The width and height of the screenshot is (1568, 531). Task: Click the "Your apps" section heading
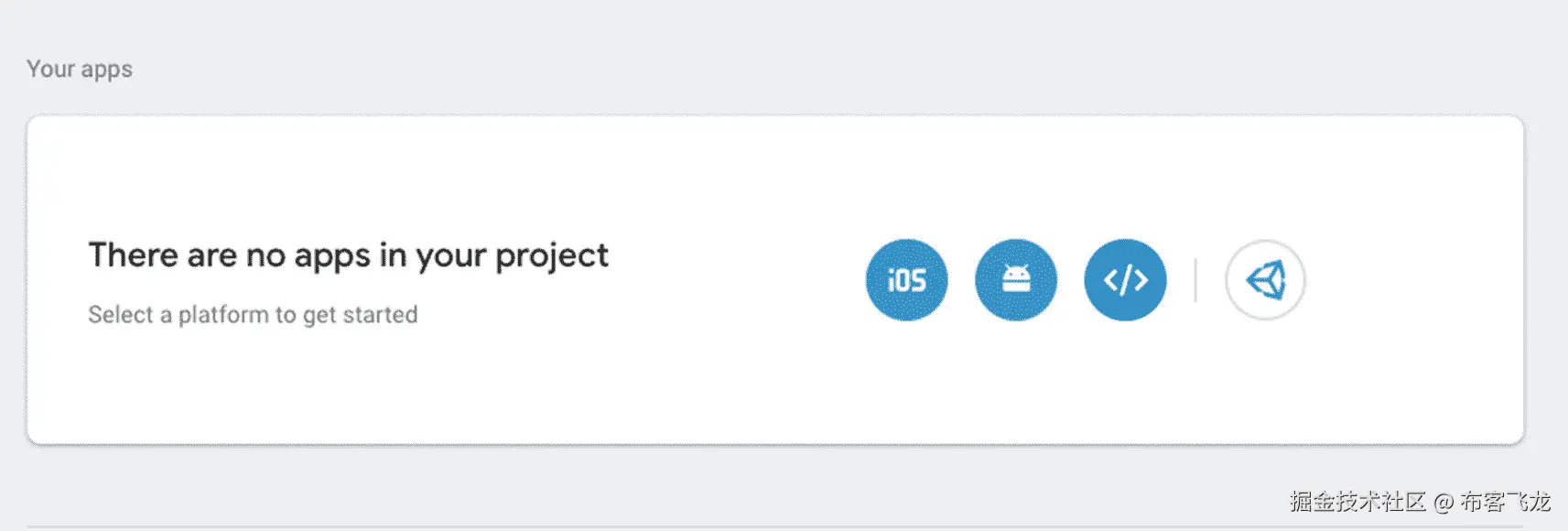pyautogui.click(x=80, y=70)
